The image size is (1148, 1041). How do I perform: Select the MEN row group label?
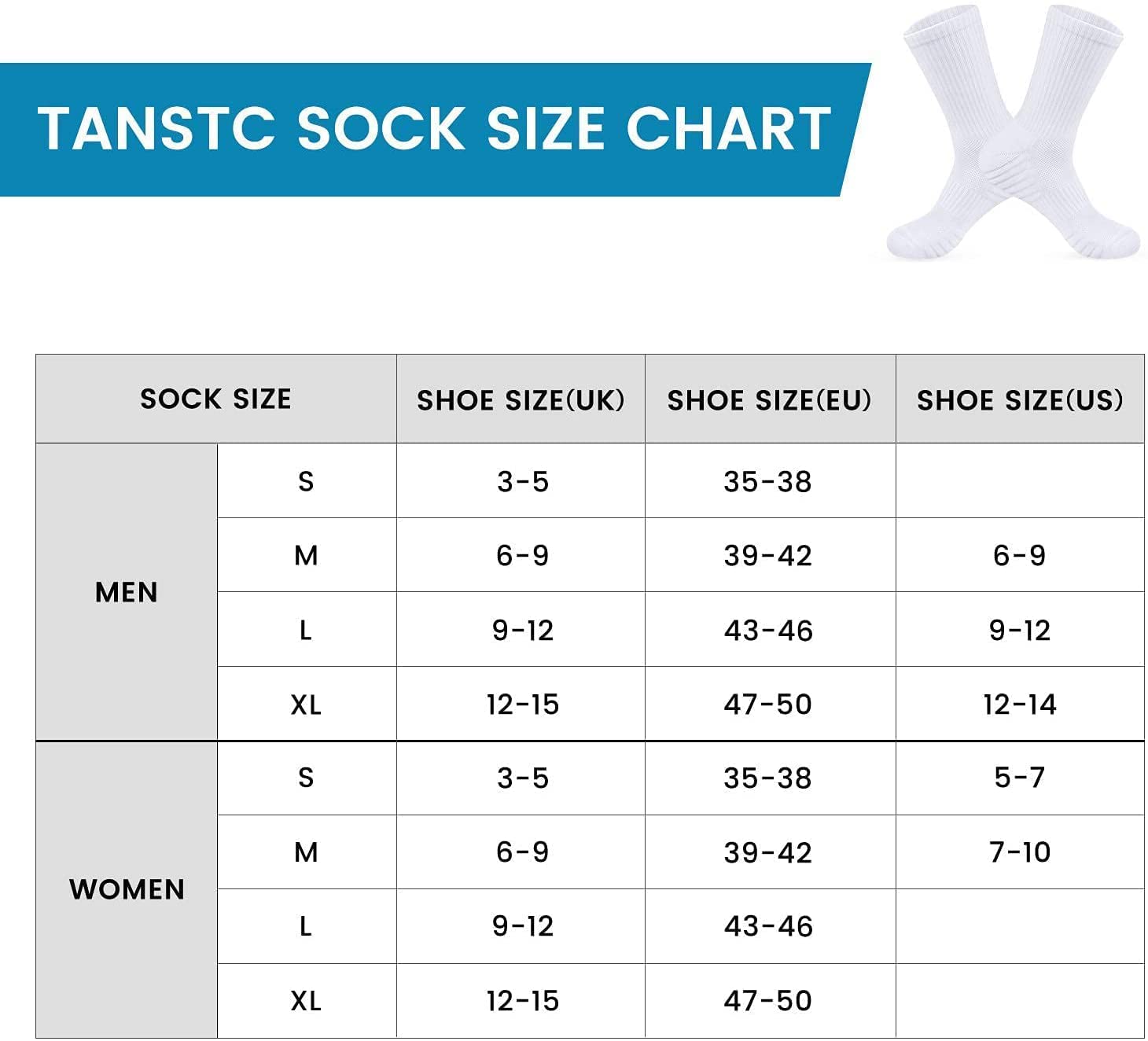[x=126, y=592]
